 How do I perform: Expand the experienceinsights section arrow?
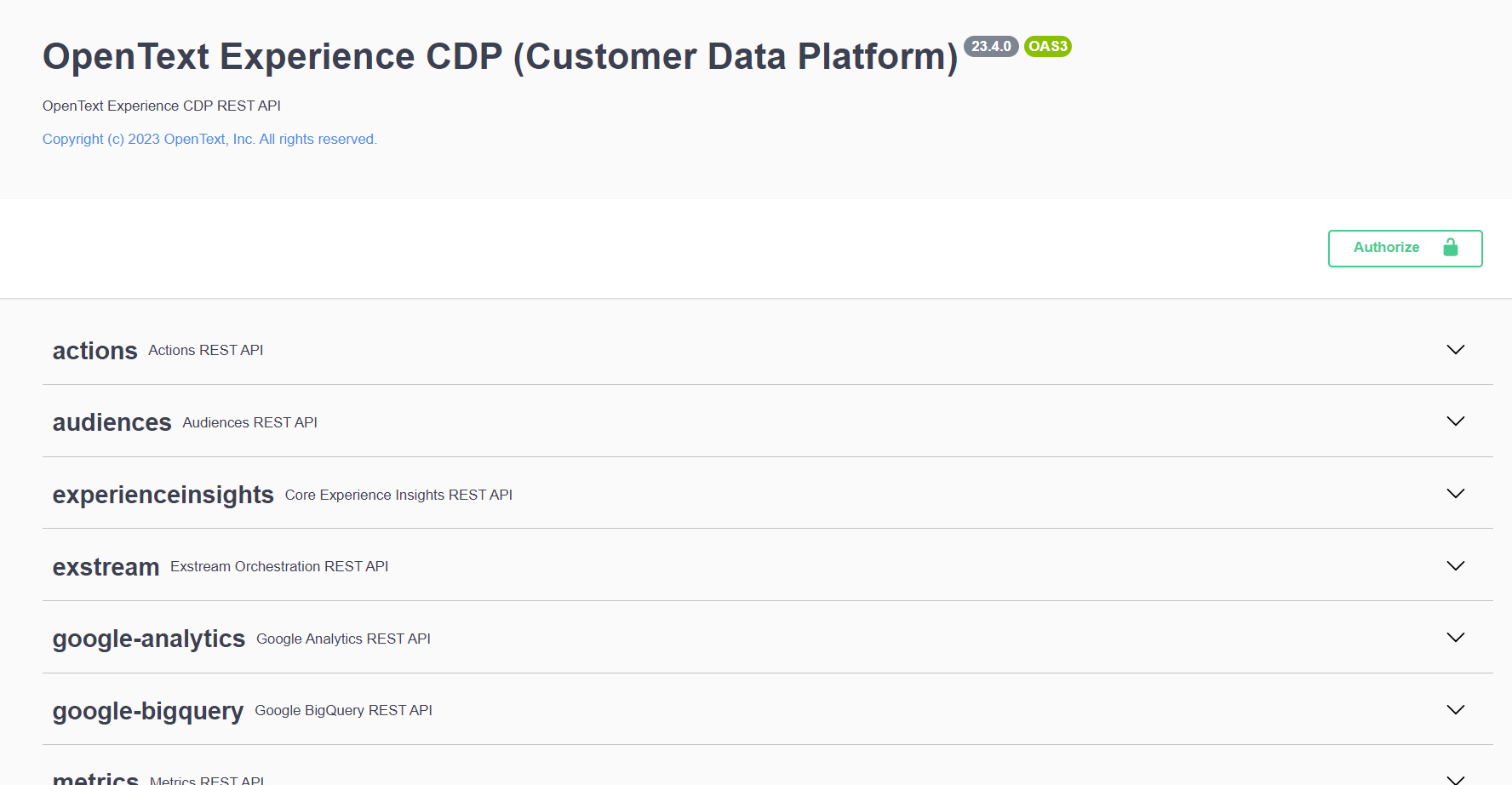[x=1455, y=494]
